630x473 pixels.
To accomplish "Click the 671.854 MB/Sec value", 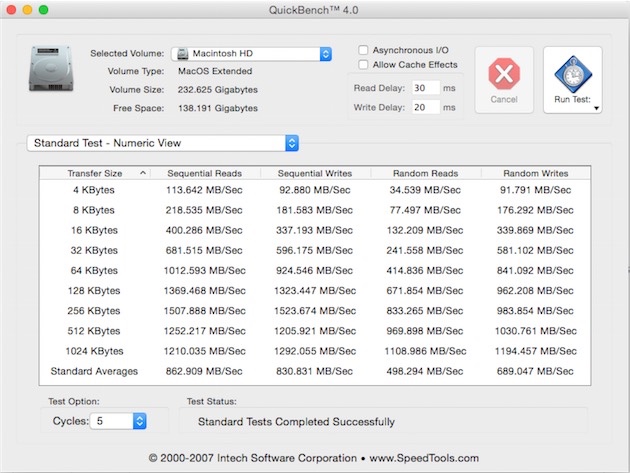I will pos(425,291).
